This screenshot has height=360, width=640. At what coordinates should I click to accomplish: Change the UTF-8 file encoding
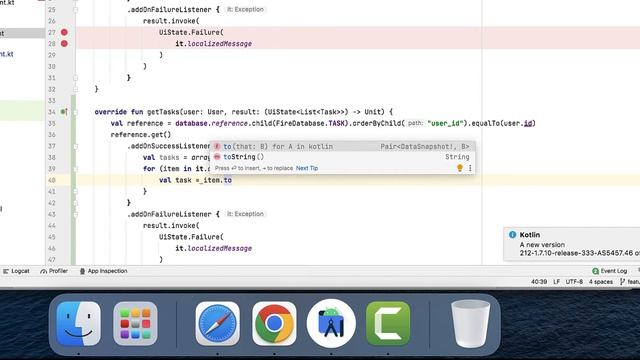pyautogui.click(x=574, y=282)
